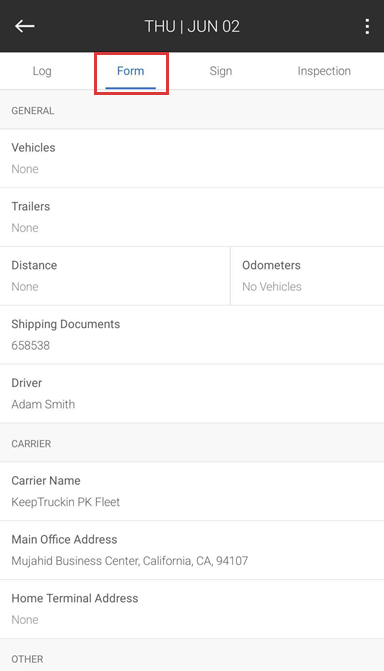
Task: Open the three-dot overflow menu
Action: point(367,26)
